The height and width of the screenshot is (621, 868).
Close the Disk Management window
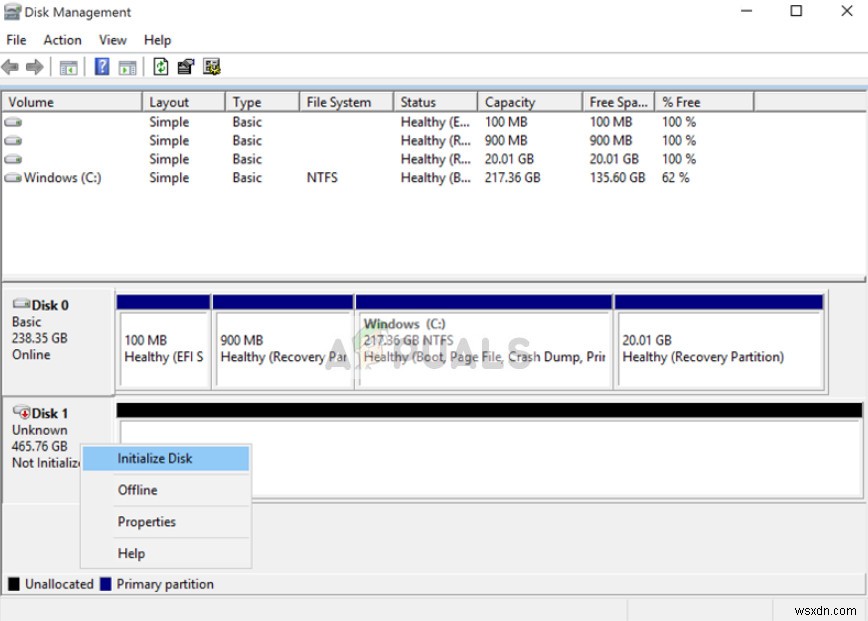click(x=846, y=11)
